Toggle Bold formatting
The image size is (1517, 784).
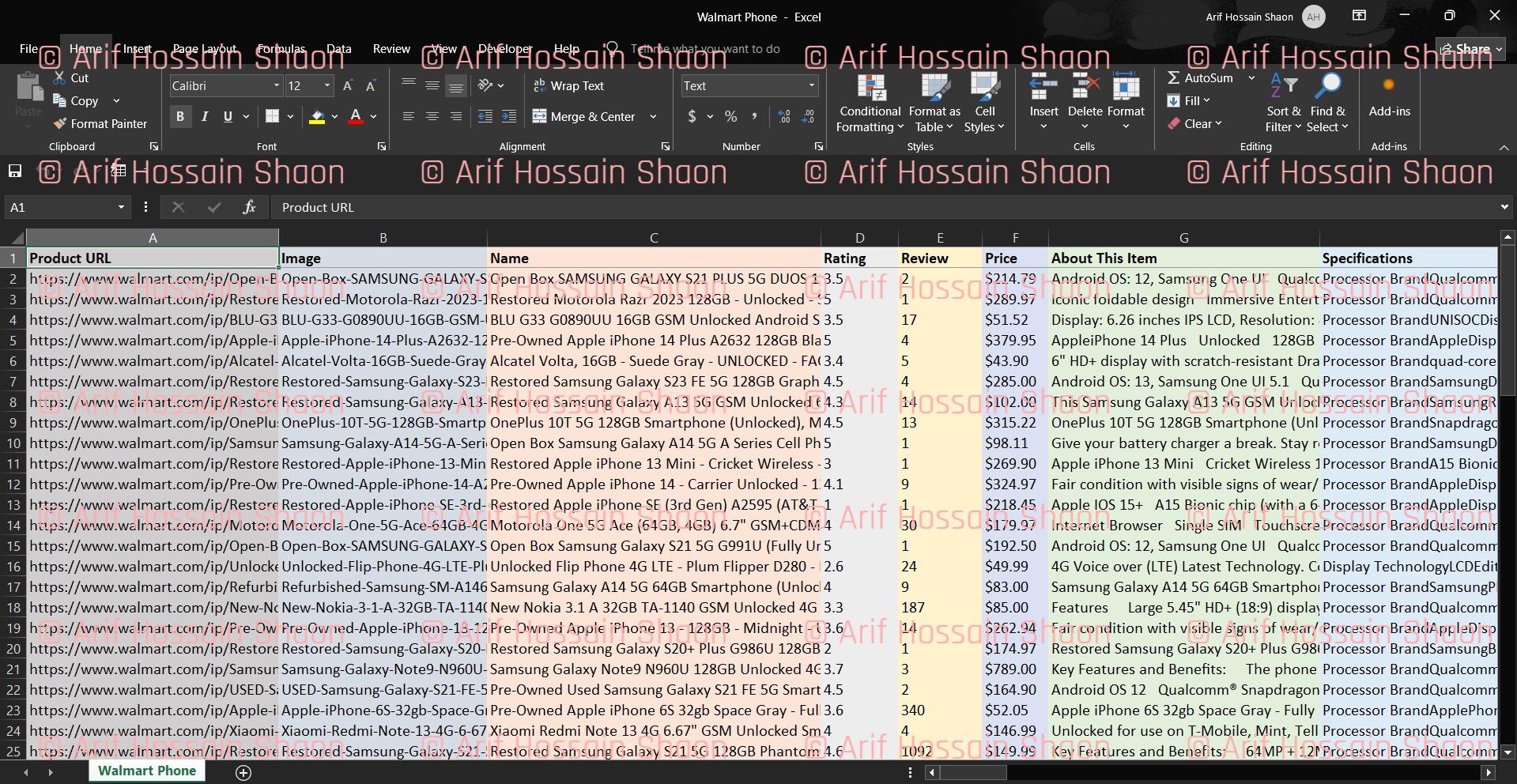[x=180, y=117]
